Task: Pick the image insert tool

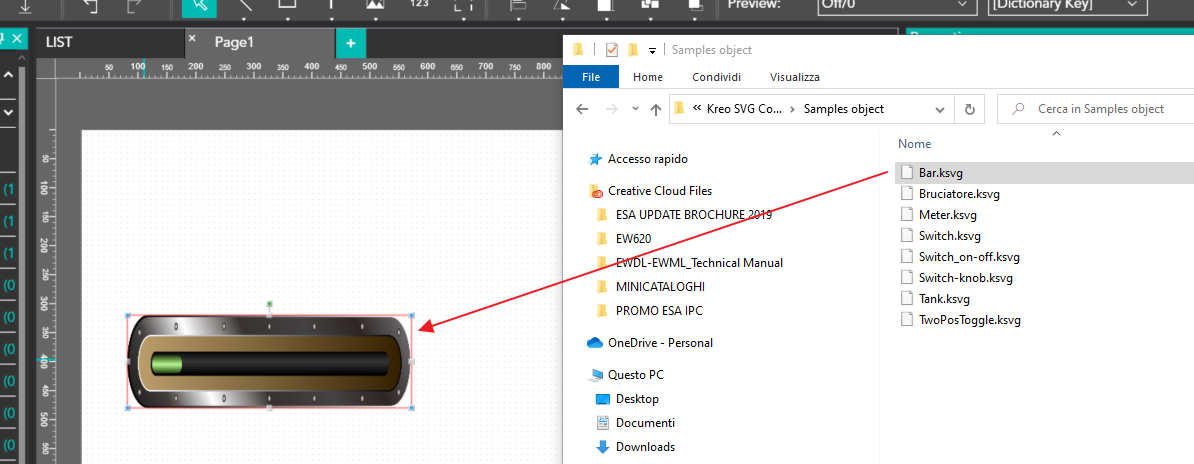Action: (374, 7)
